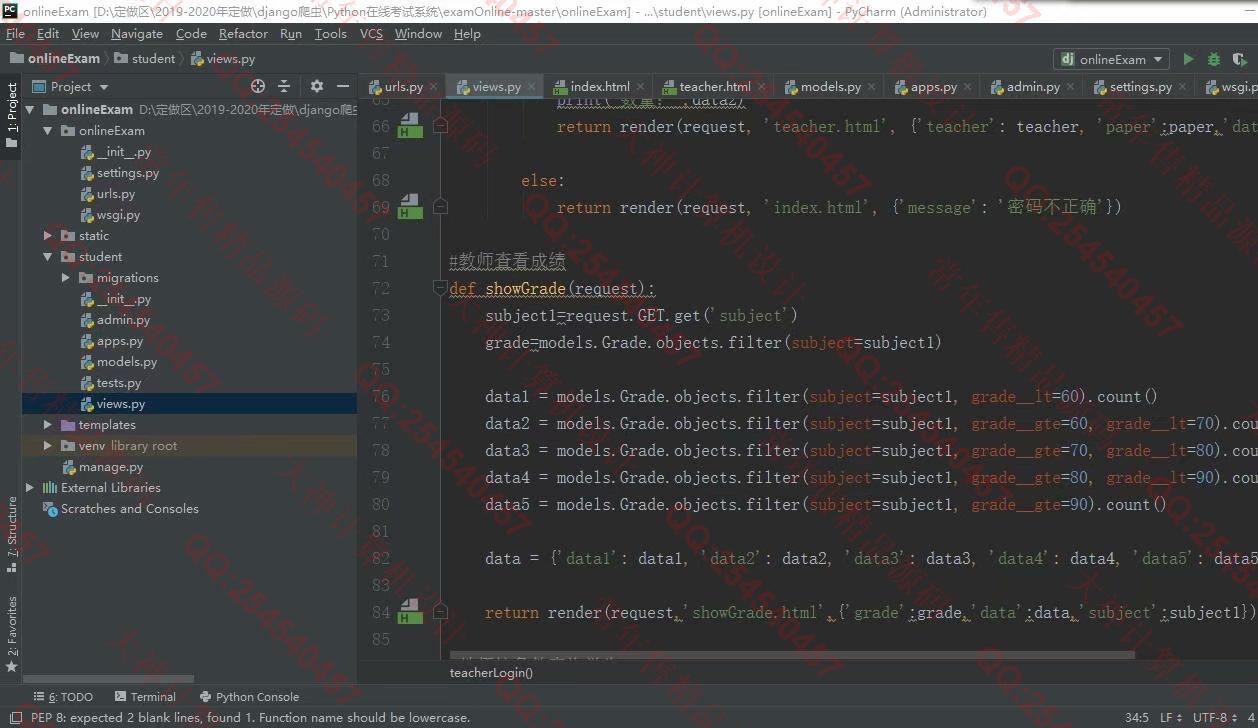Viewport: 1258px width, 728px height.
Task: Click the Project panel horizontal scrollbar
Action: point(109,678)
